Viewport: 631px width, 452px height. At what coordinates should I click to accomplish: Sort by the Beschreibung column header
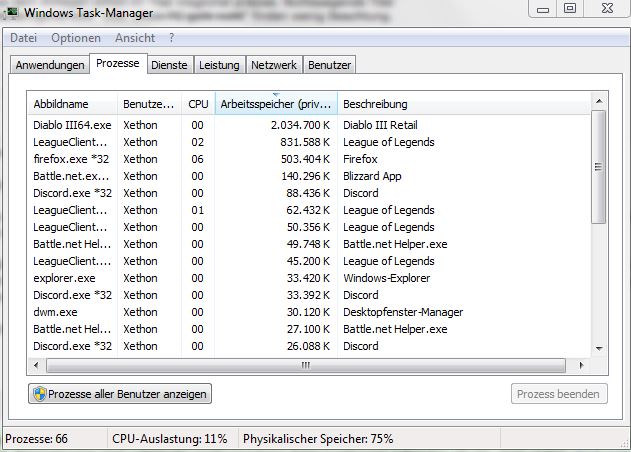tap(464, 104)
